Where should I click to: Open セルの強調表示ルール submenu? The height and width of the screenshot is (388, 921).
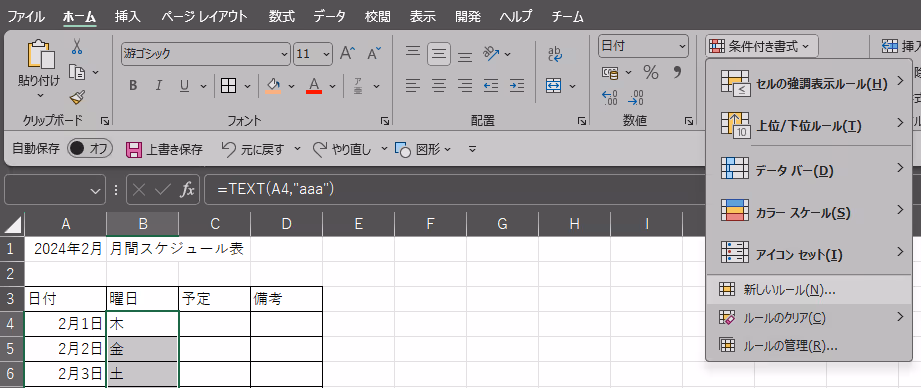pos(809,84)
